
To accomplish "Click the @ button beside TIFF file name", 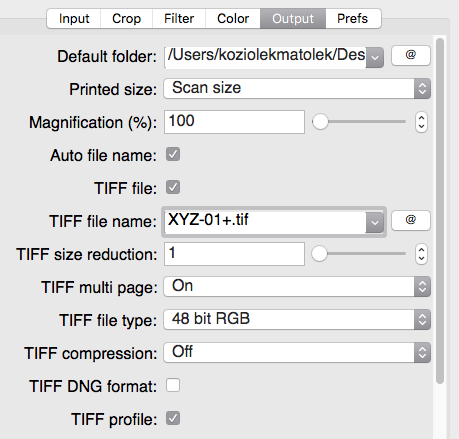I will 411,220.
